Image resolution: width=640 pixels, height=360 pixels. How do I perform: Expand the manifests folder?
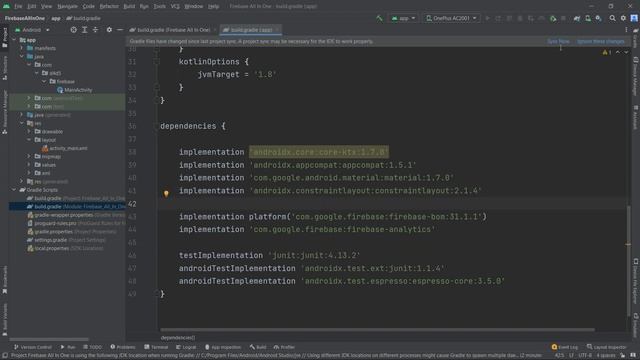pyautogui.click(x=22, y=48)
